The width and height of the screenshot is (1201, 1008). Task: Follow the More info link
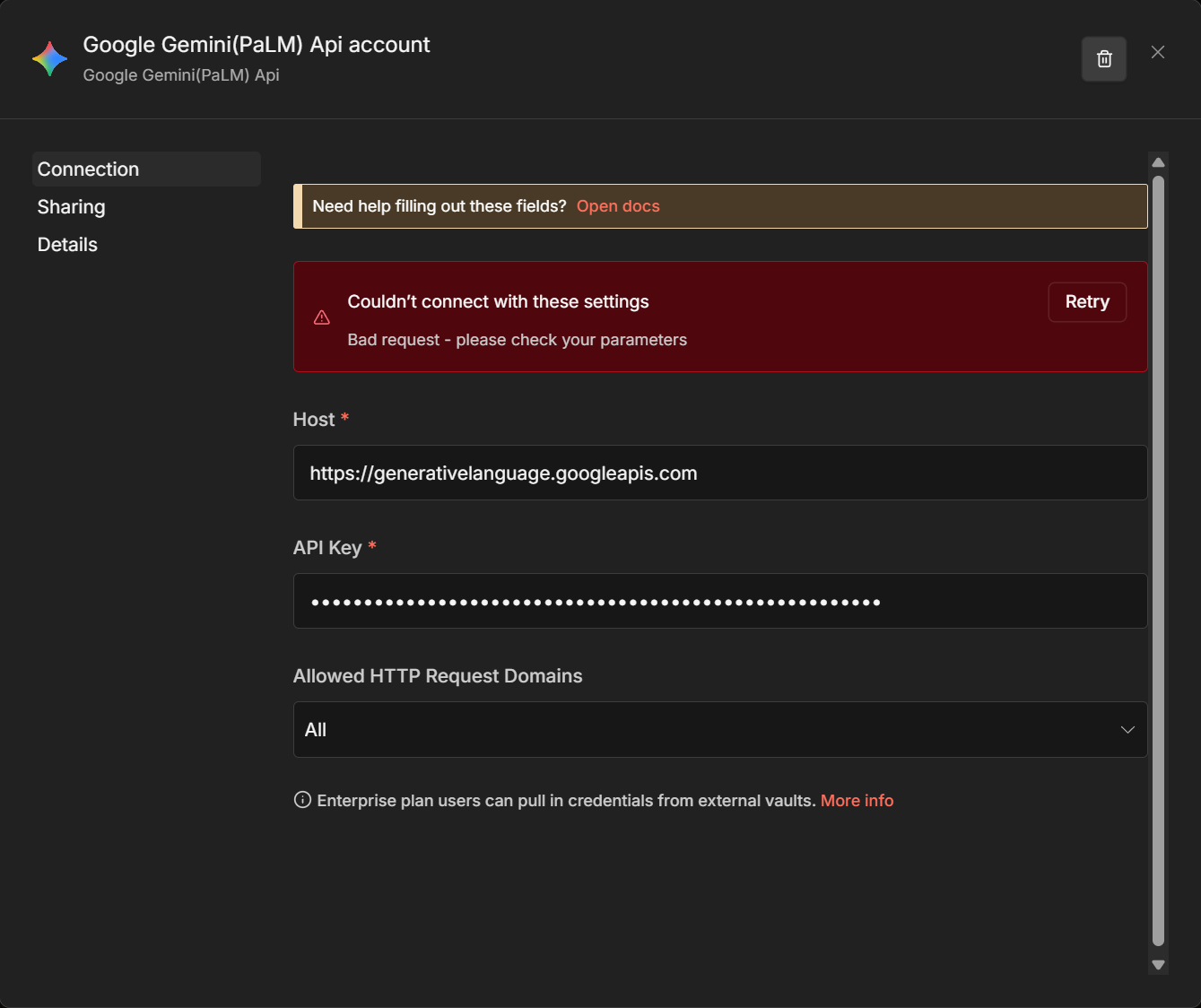(x=857, y=801)
